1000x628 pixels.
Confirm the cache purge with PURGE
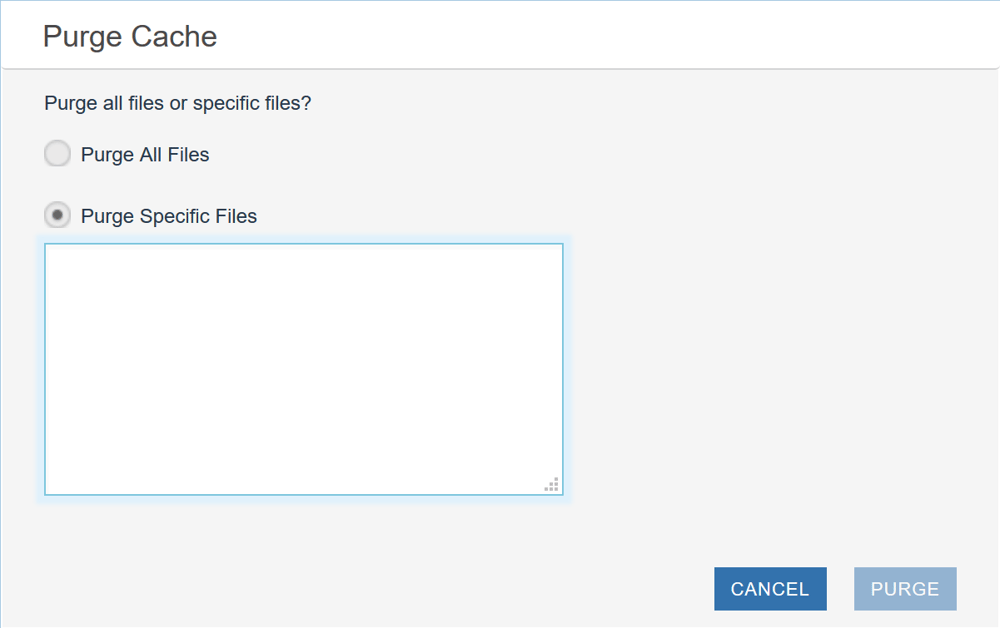coord(905,589)
